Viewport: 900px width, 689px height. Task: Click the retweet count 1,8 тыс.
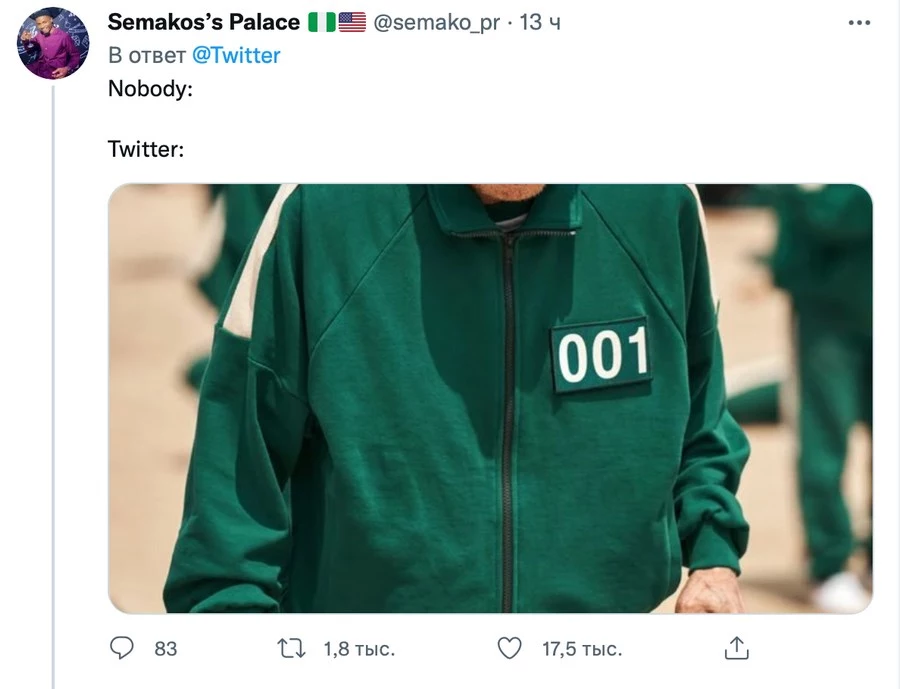pos(359,649)
